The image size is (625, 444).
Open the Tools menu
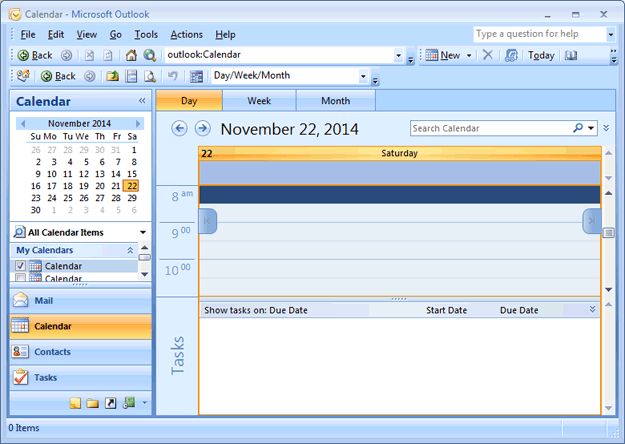(x=146, y=35)
